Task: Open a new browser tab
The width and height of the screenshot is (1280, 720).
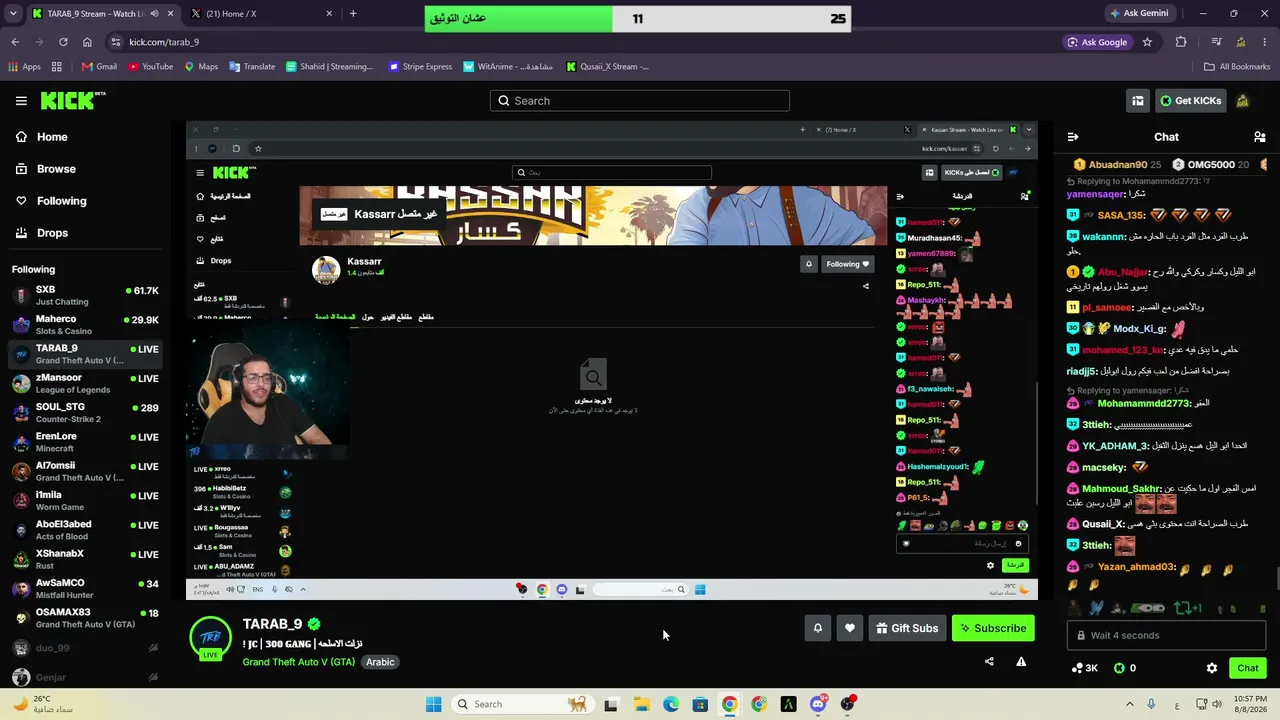Action: coord(353,14)
